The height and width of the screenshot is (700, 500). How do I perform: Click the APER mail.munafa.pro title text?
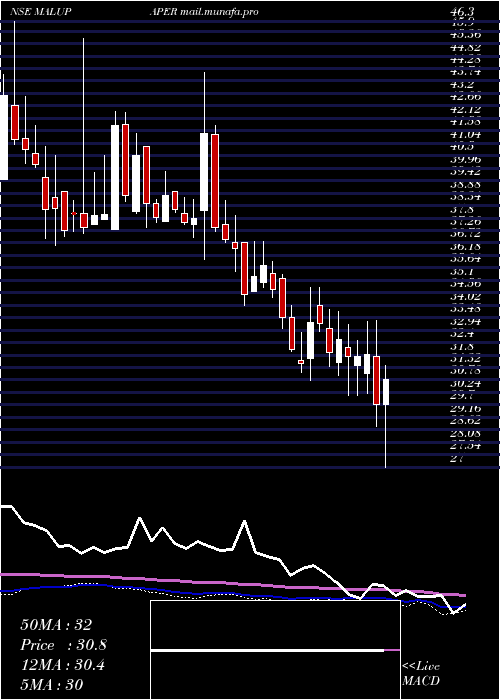click(x=204, y=12)
